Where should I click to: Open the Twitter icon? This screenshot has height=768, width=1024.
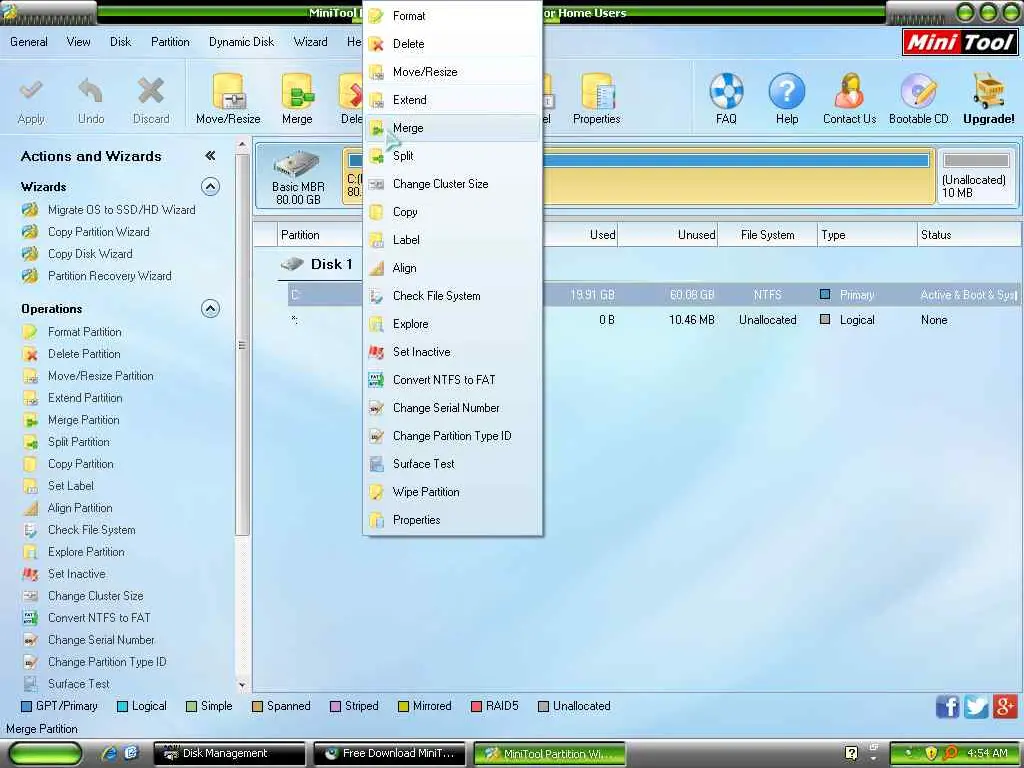click(976, 706)
